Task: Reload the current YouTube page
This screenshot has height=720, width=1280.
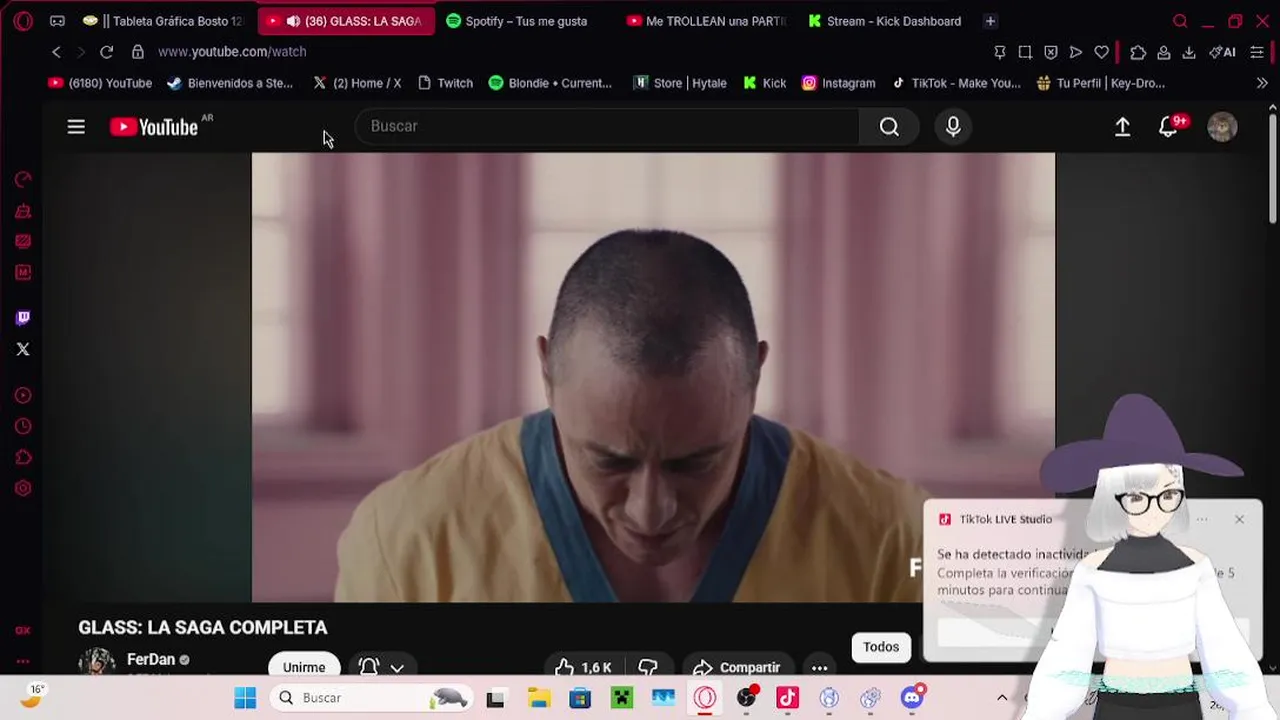Action: pyautogui.click(x=106, y=52)
